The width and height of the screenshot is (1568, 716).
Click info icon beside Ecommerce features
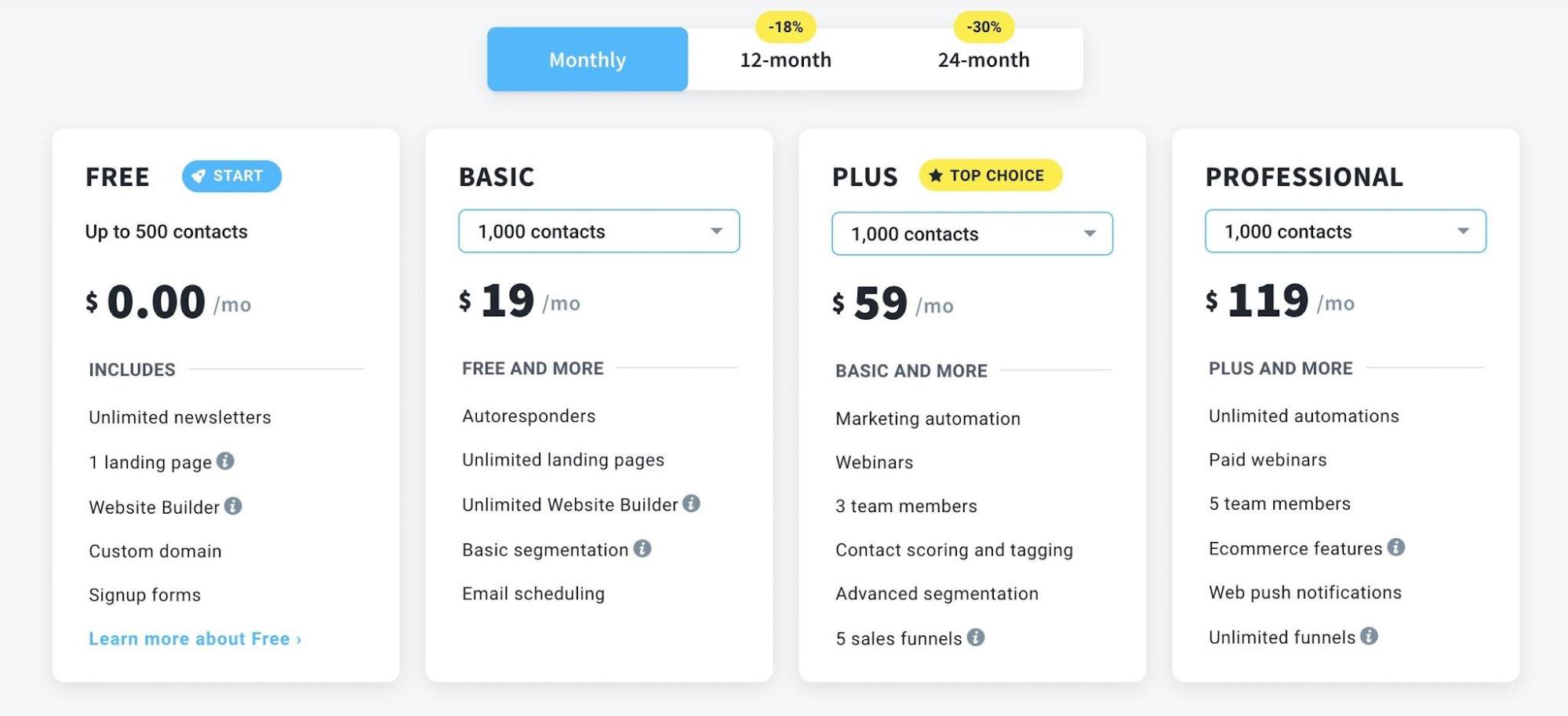[x=1395, y=547]
